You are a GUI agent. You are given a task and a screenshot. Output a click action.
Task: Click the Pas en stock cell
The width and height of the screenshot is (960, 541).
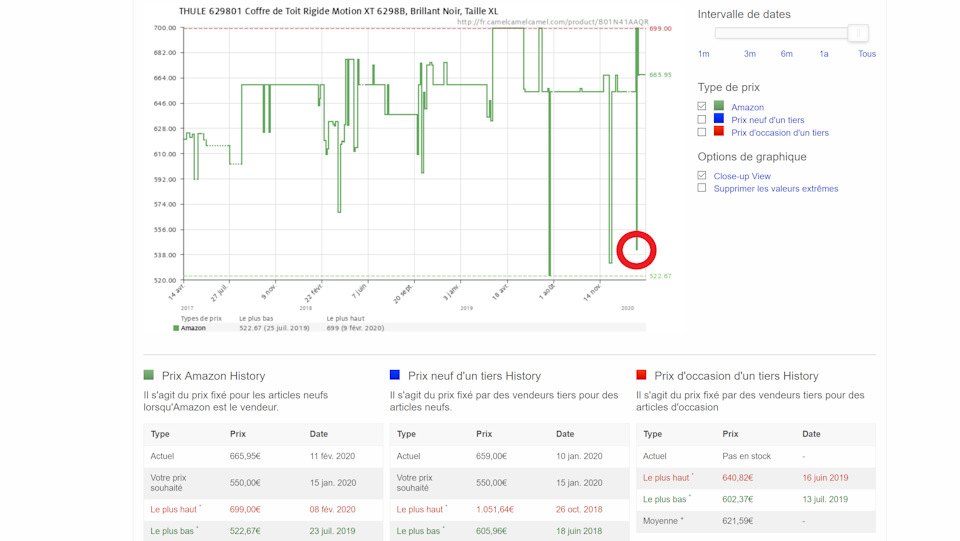click(746, 456)
